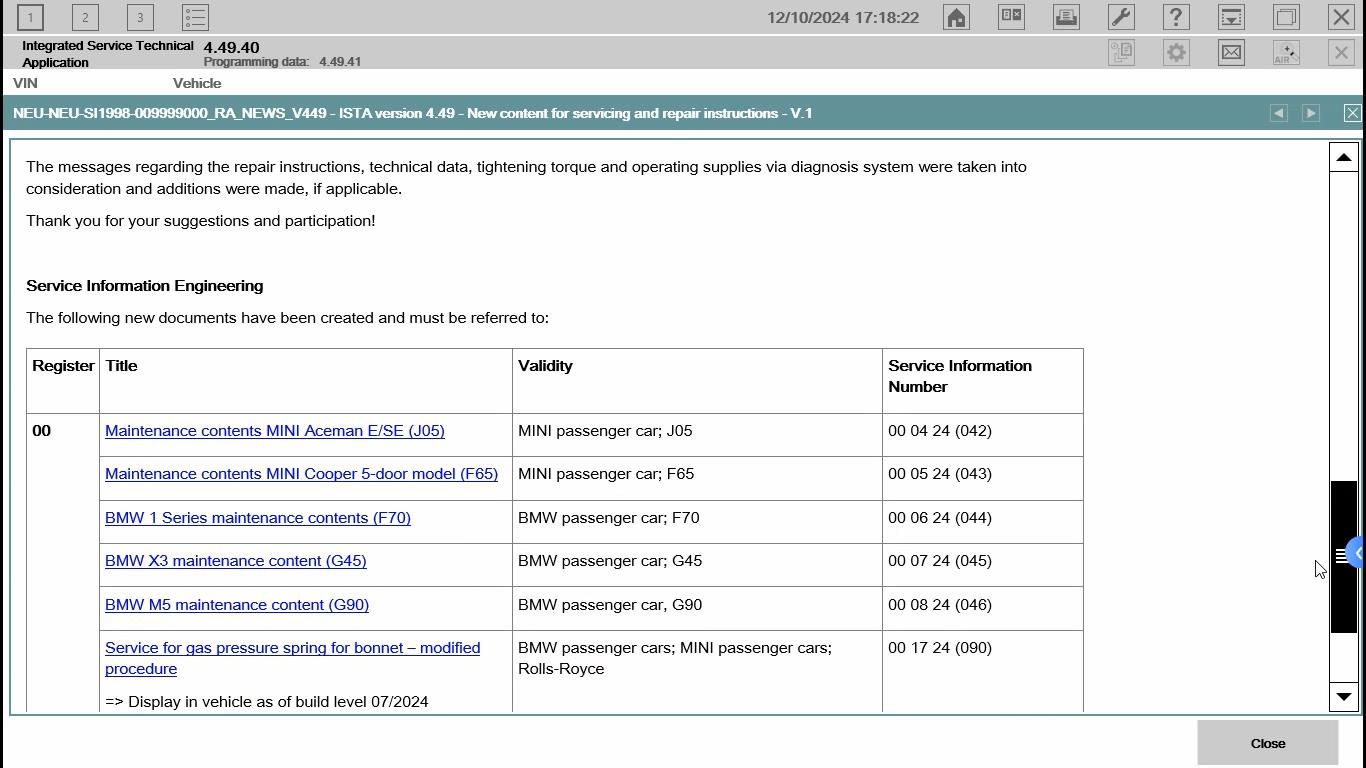Click the window dropdown panel icon

click(1231, 17)
